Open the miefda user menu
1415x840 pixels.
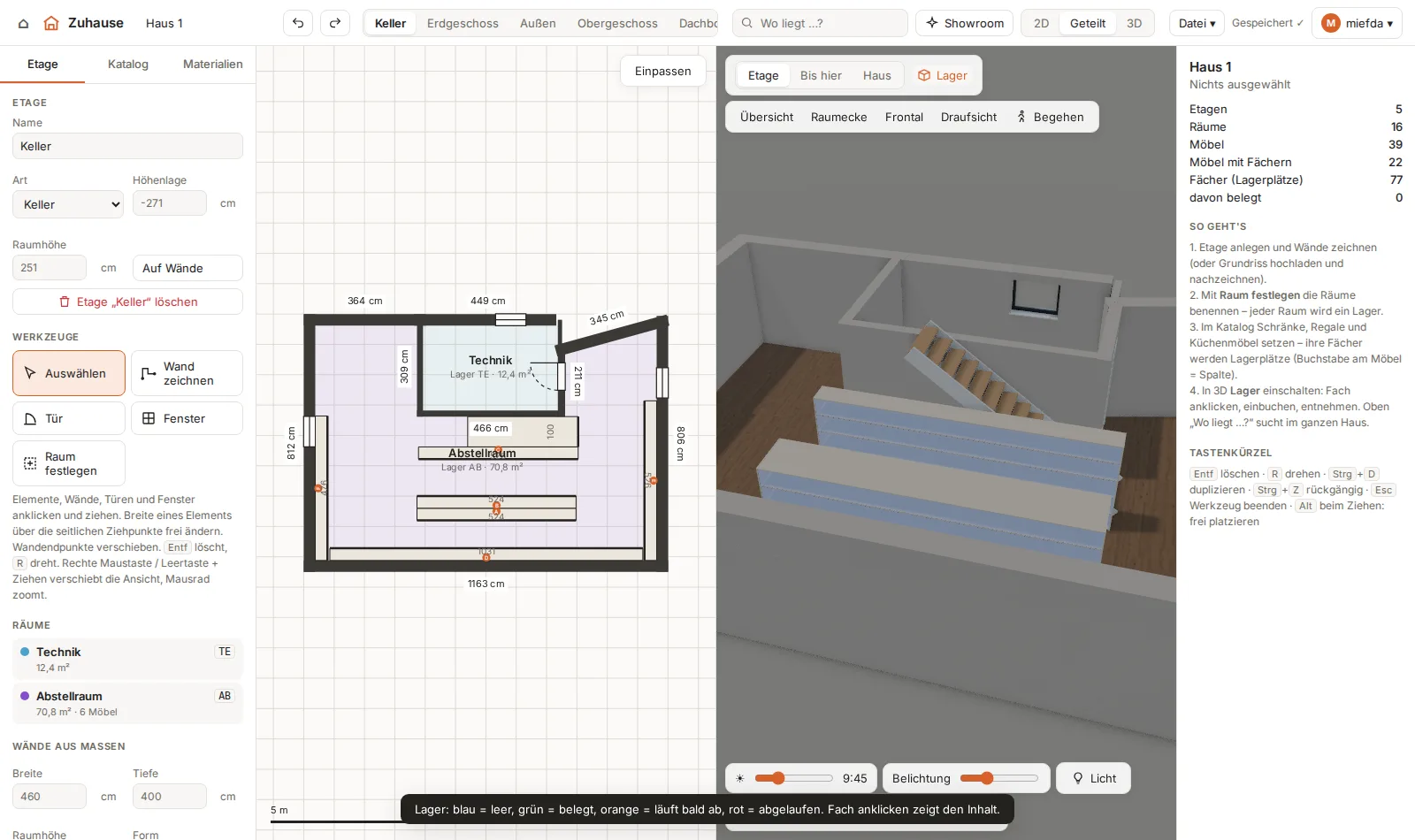pyautogui.click(x=1357, y=23)
